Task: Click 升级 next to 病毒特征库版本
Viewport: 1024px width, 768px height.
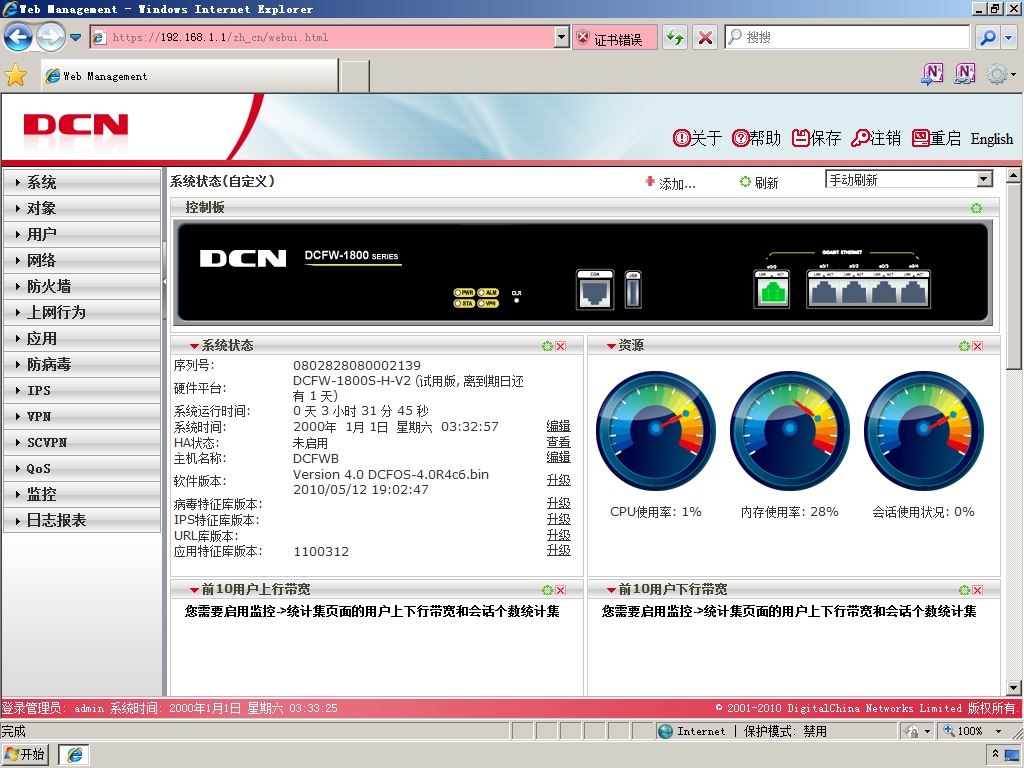Action: click(x=558, y=503)
